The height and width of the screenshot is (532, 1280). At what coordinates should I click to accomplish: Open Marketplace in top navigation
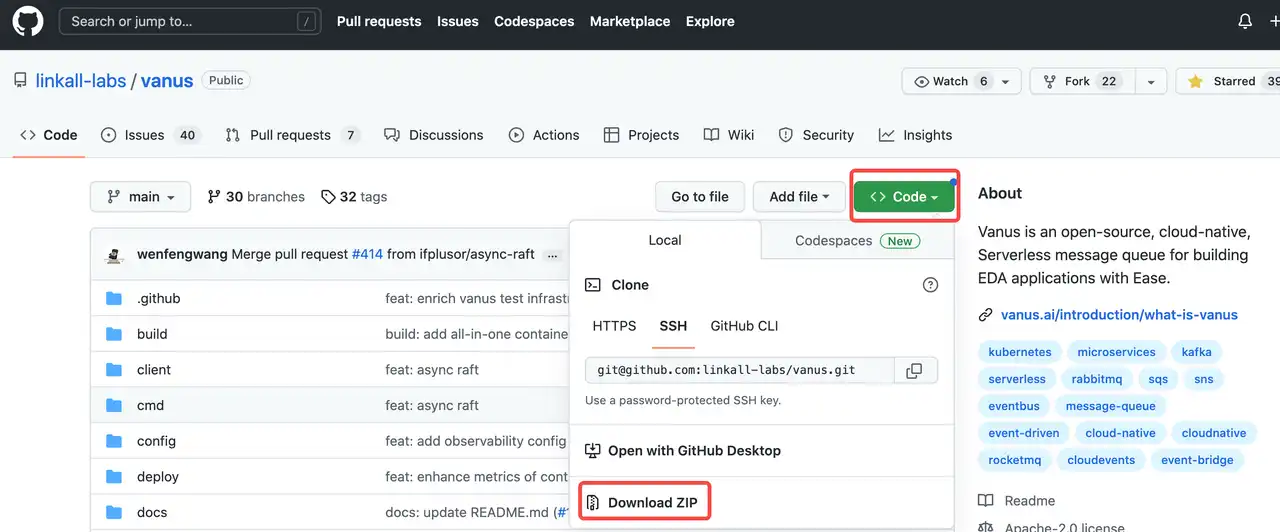630,21
